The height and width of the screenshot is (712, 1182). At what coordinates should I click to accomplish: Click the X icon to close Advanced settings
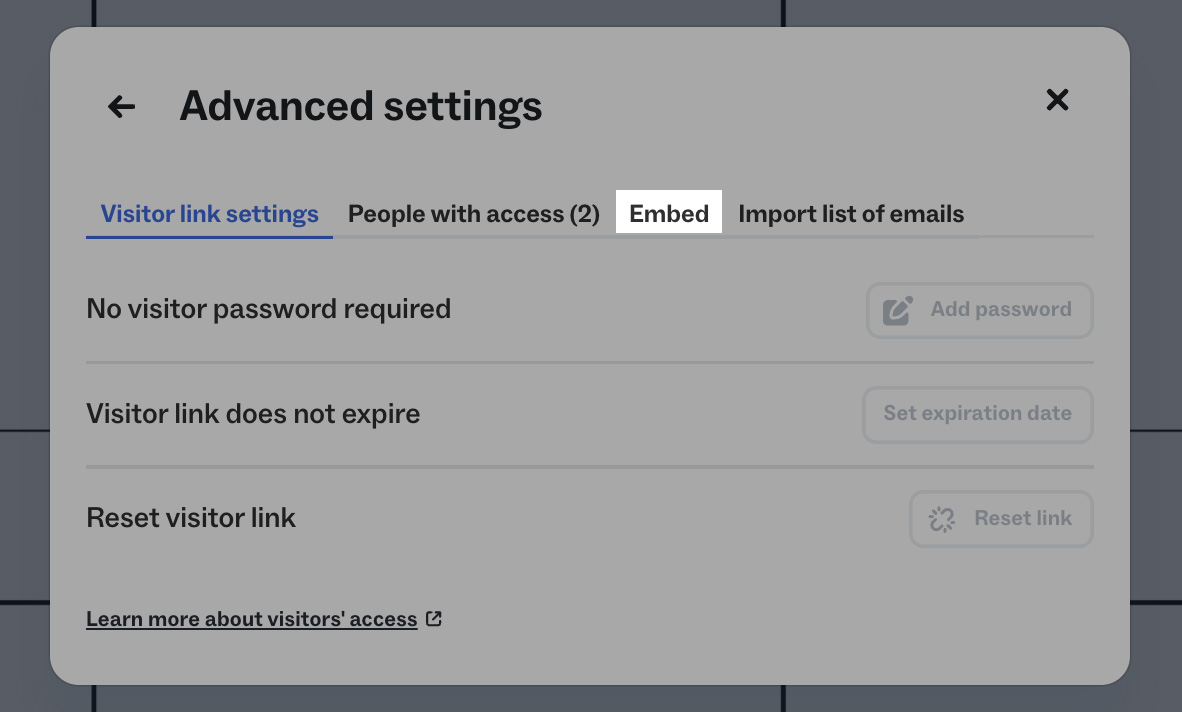point(1057,100)
